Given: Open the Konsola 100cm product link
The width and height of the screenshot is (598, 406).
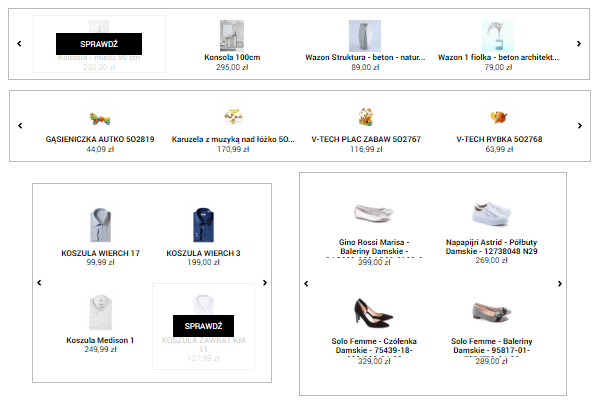Looking at the screenshot, I should point(232,57).
